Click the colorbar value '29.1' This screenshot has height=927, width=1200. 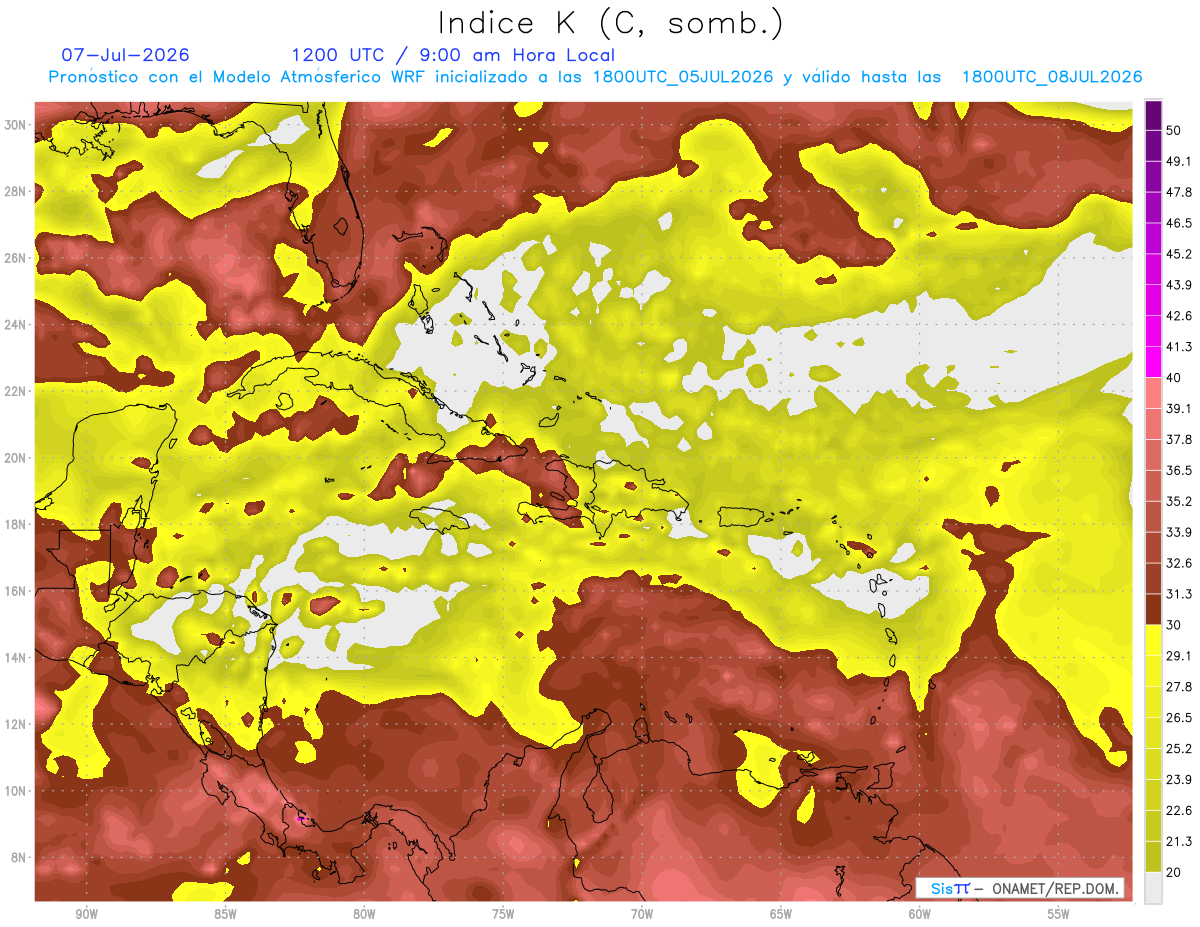click(x=1179, y=655)
